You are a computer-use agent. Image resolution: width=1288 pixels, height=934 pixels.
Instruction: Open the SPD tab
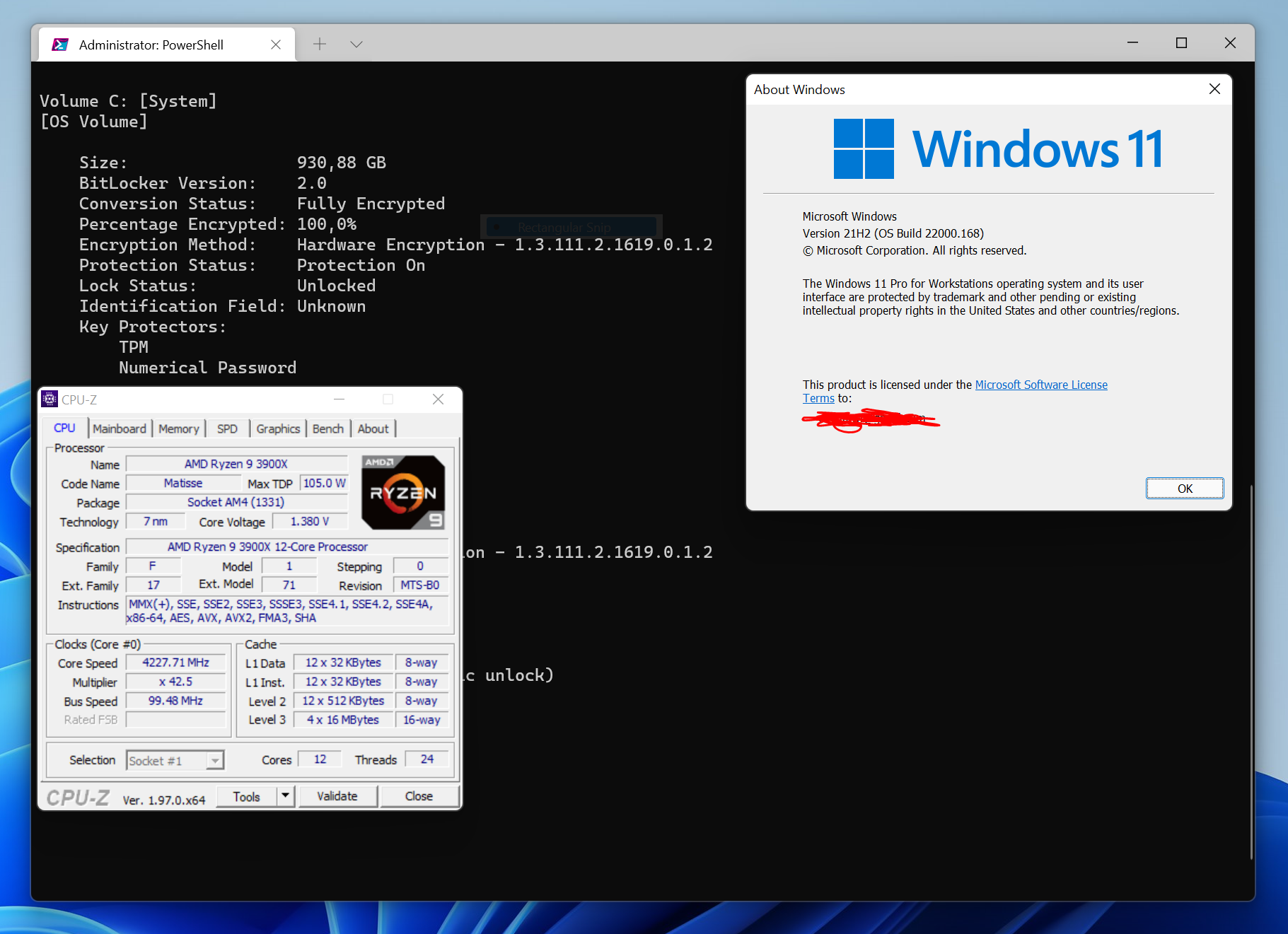(227, 428)
